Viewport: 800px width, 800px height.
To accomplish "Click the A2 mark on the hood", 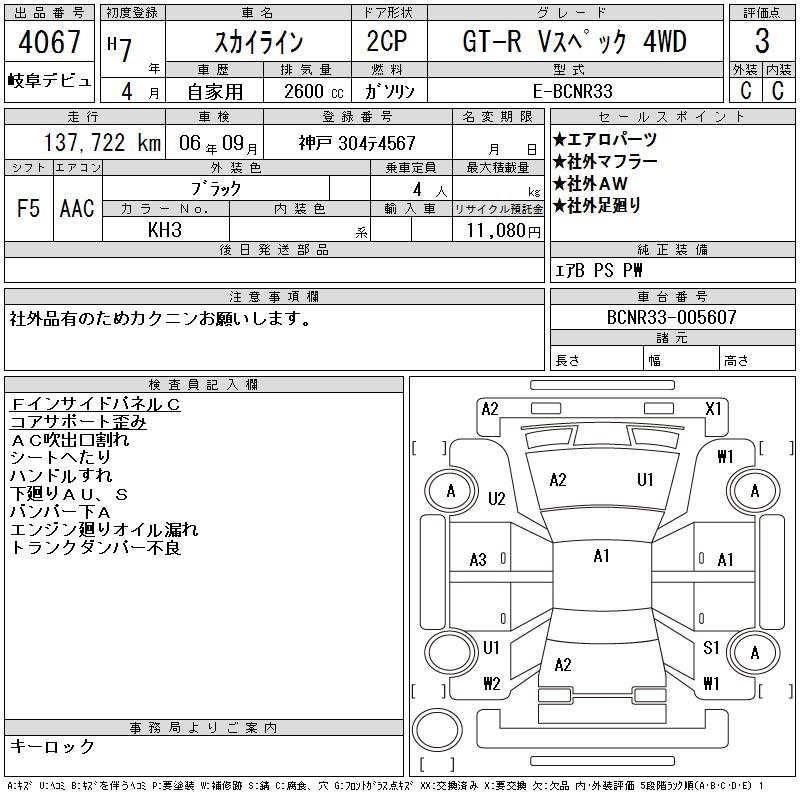I will click(558, 480).
